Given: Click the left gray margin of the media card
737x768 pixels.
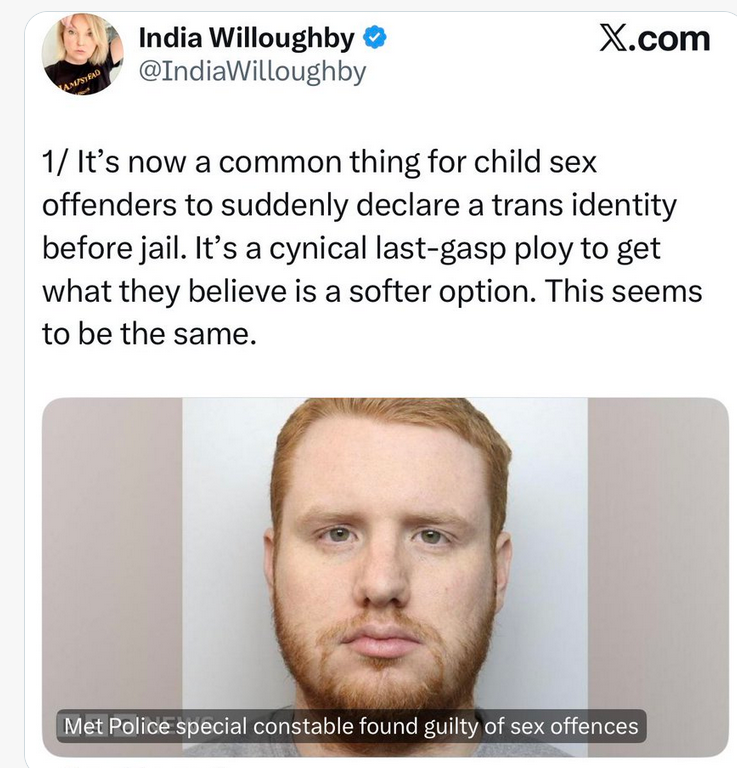Looking at the screenshot, I should point(112,577).
